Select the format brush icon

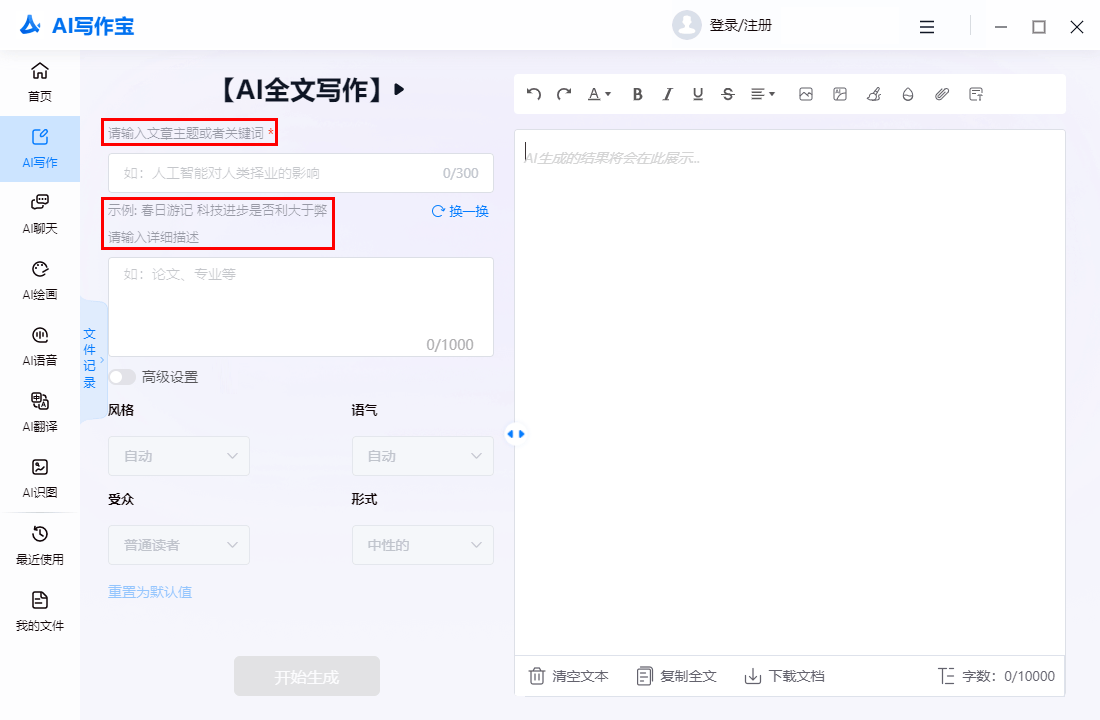tap(873, 93)
